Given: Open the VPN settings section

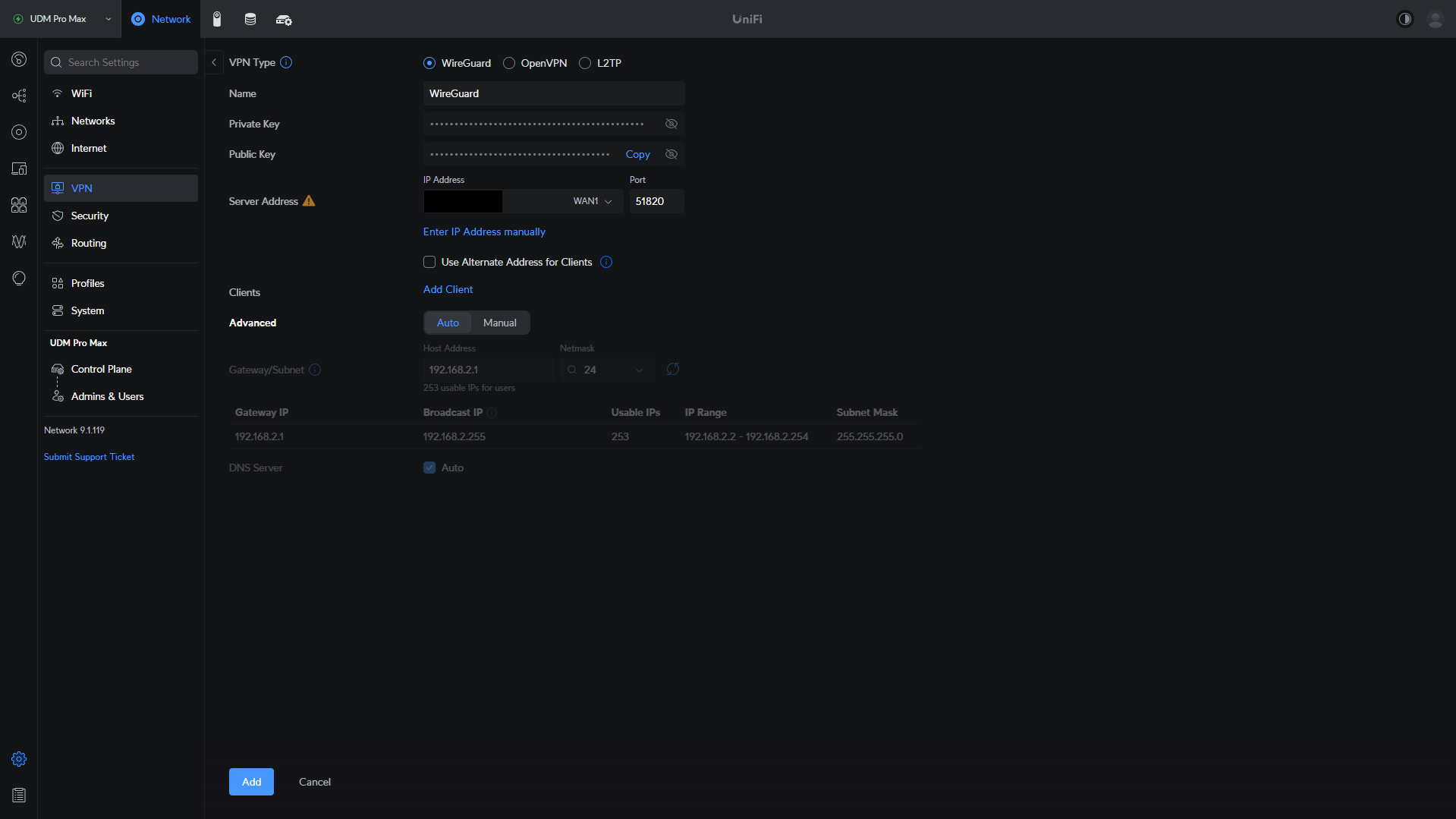Looking at the screenshot, I should [x=121, y=188].
